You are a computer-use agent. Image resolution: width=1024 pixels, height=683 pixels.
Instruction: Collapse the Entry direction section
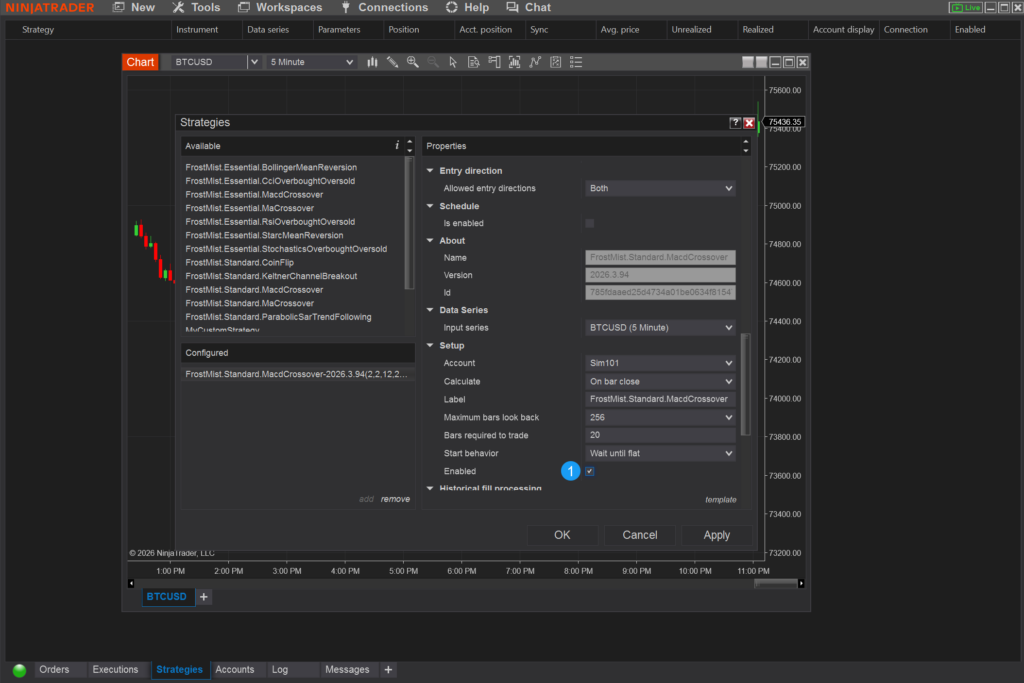(x=431, y=171)
